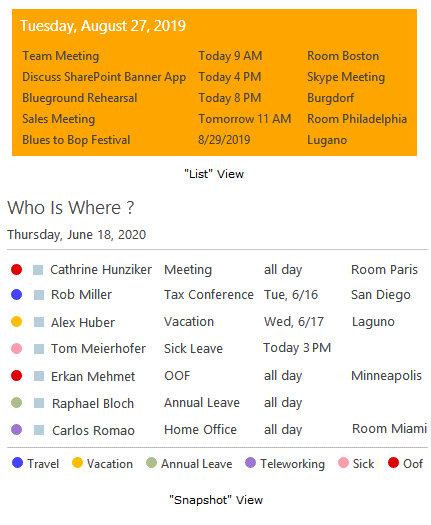Click presence square next to Alex Huber
This screenshot has width=431, height=525.
click(39, 322)
